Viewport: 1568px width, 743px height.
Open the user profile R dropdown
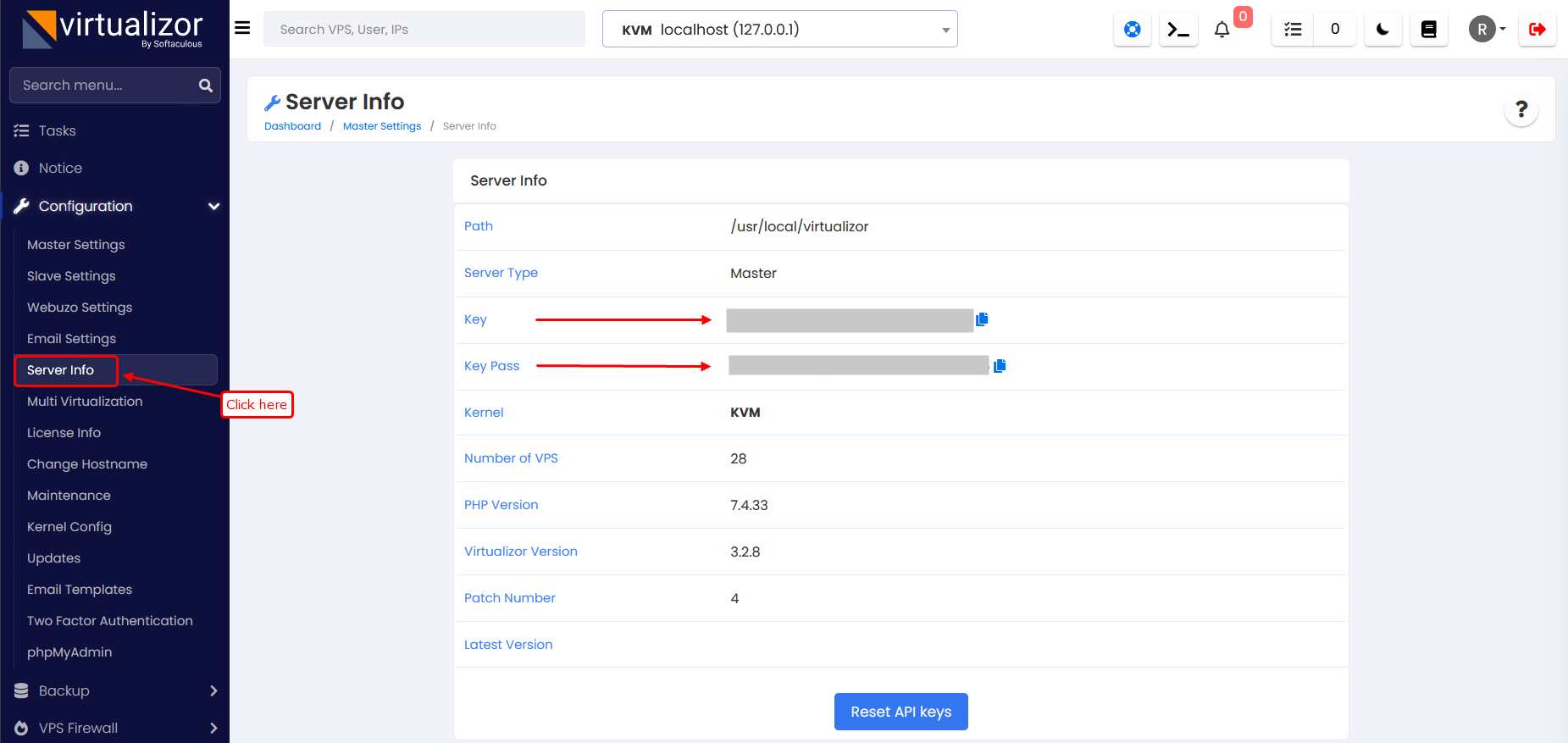tap(1487, 30)
